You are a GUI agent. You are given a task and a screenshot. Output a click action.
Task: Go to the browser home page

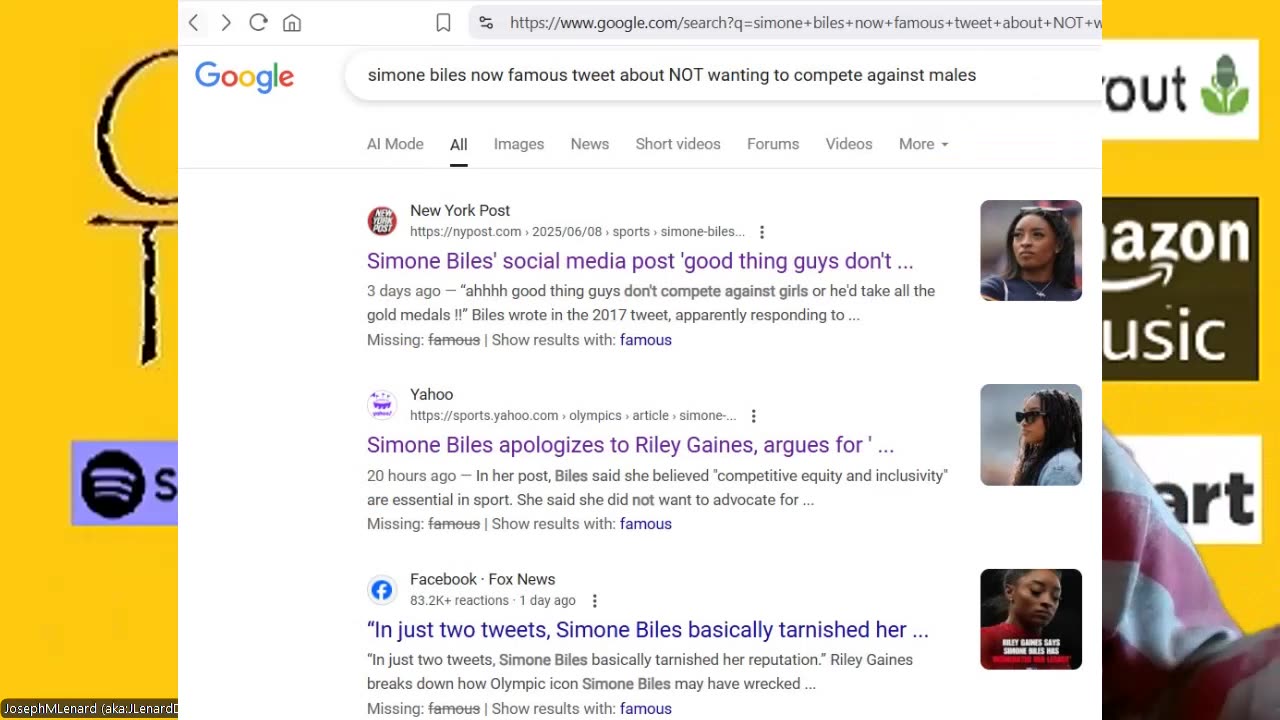(292, 23)
